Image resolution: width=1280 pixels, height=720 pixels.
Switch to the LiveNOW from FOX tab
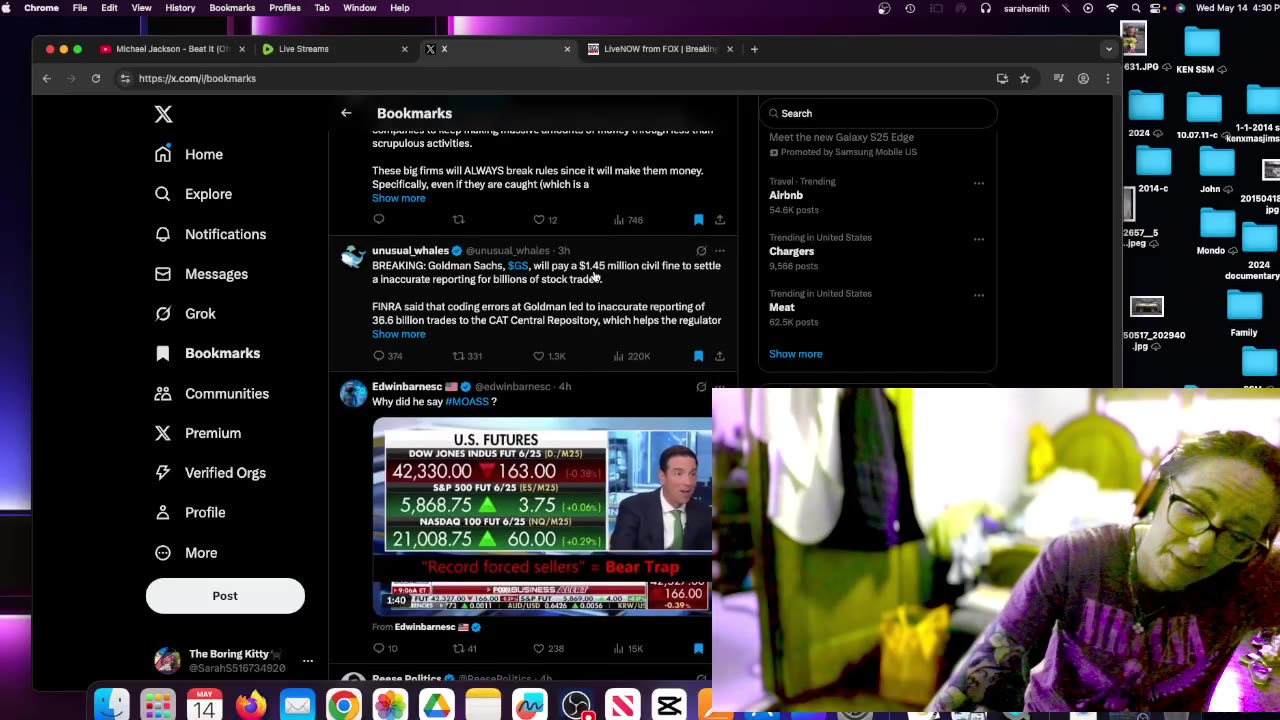tap(660, 49)
